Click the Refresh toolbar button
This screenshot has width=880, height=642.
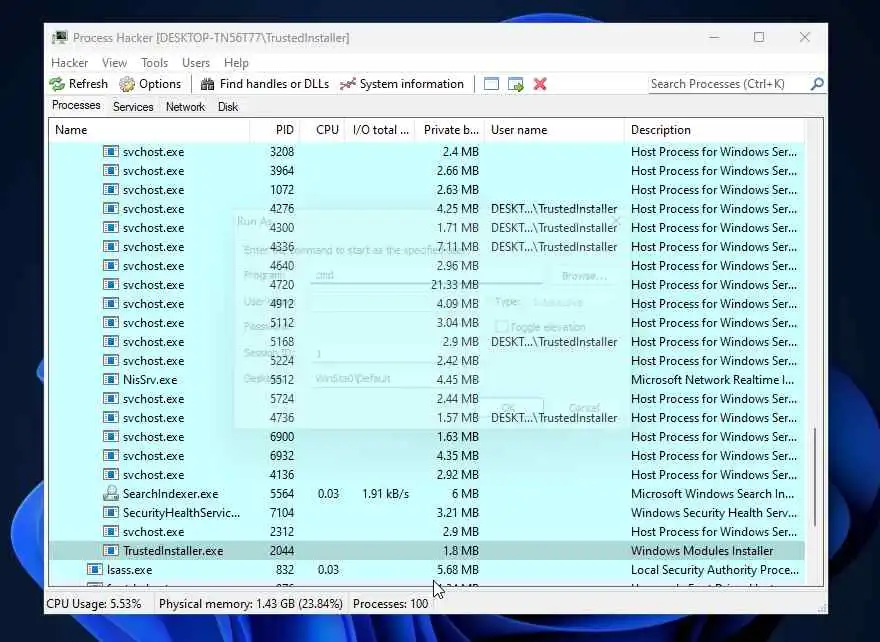tap(79, 84)
